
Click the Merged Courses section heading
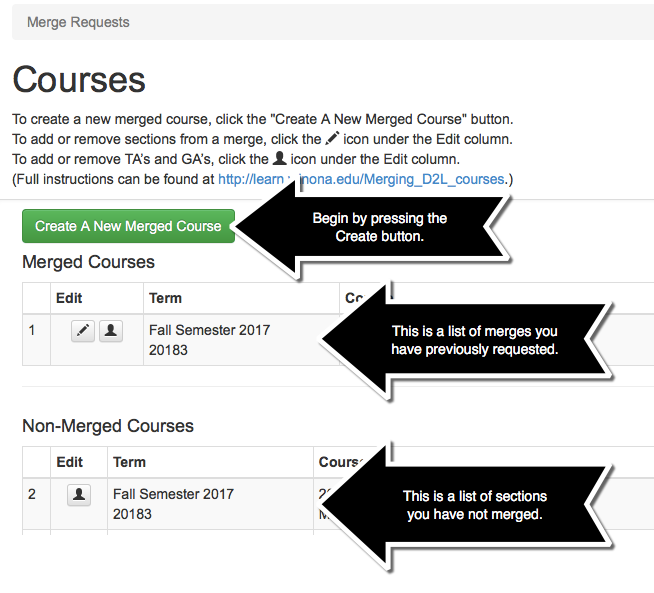88,262
